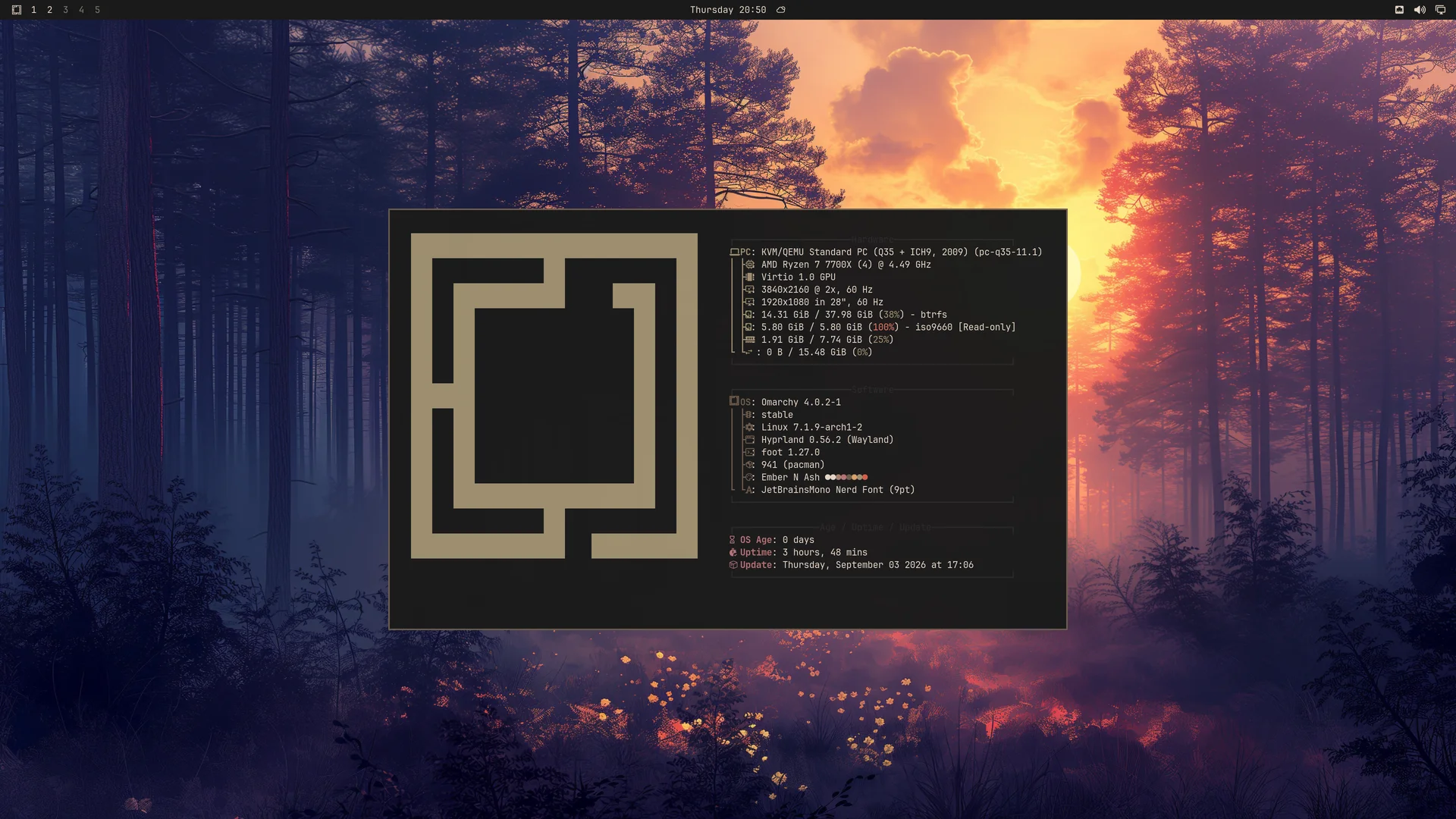Click the camera-like tray icon left of volume
This screenshot has height=819, width=1456.
[1399, 10]
